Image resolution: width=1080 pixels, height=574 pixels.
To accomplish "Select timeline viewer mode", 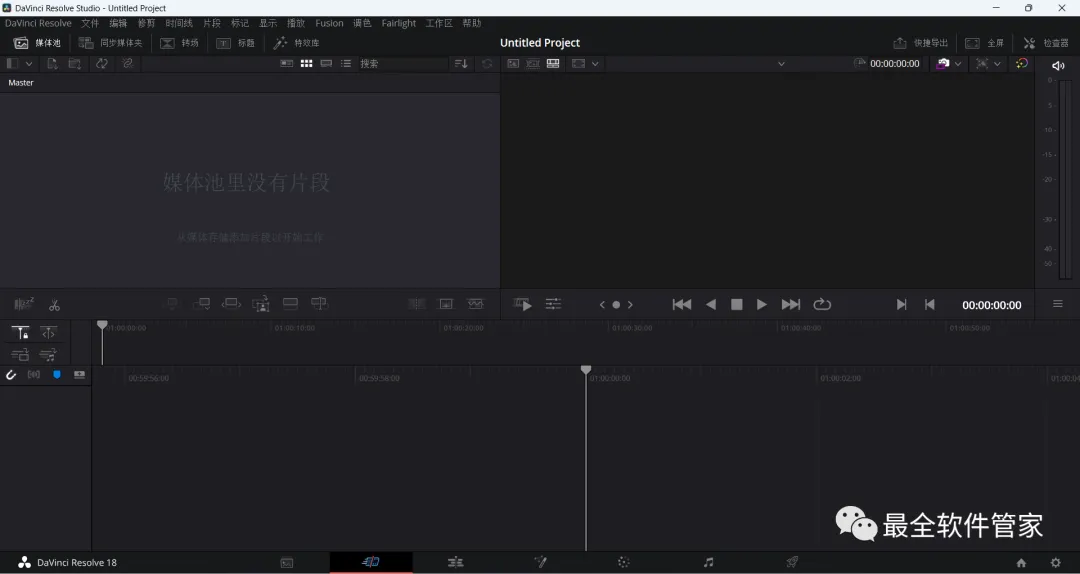I will pyautogui.click(x=553, y=63).
